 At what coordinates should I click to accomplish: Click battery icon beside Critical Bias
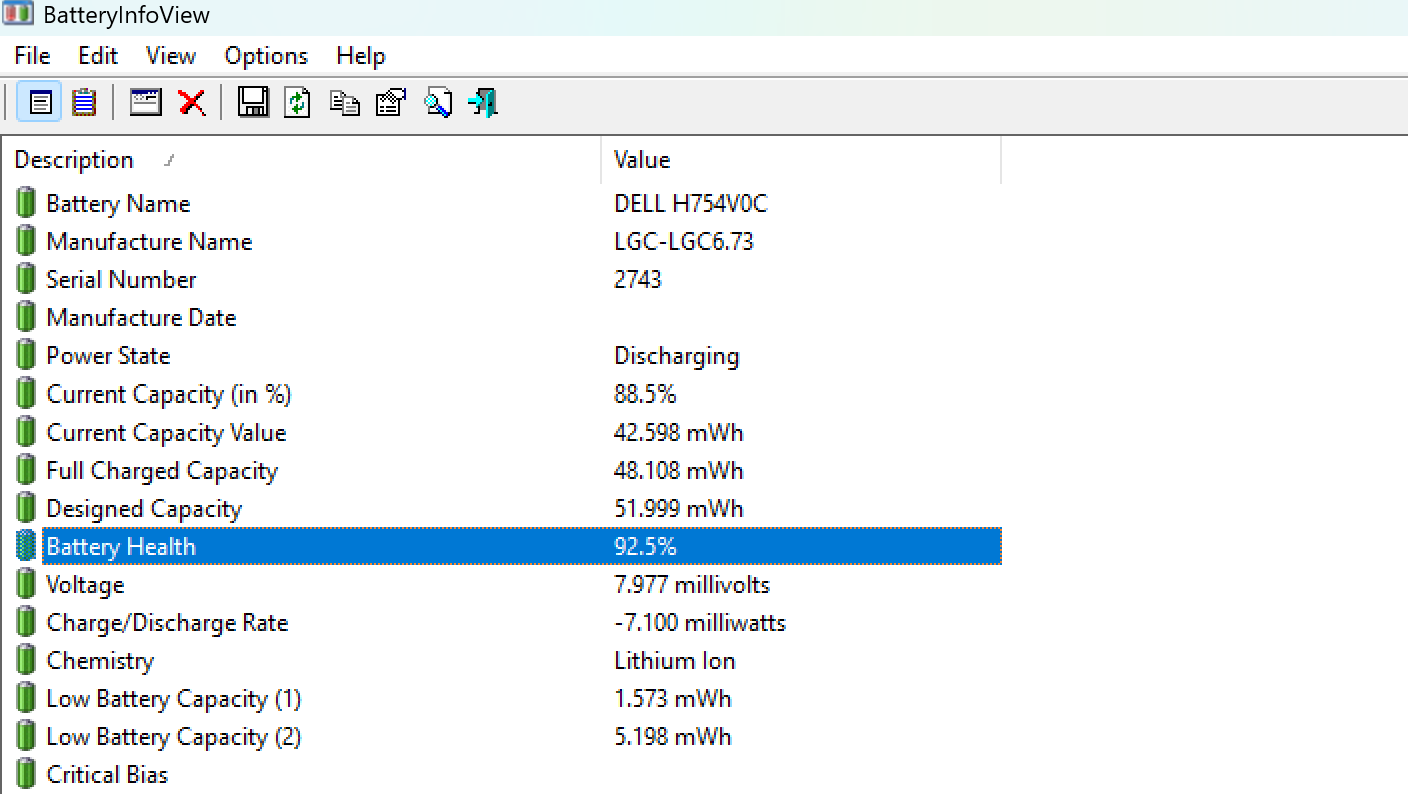(x=26, y=774)
